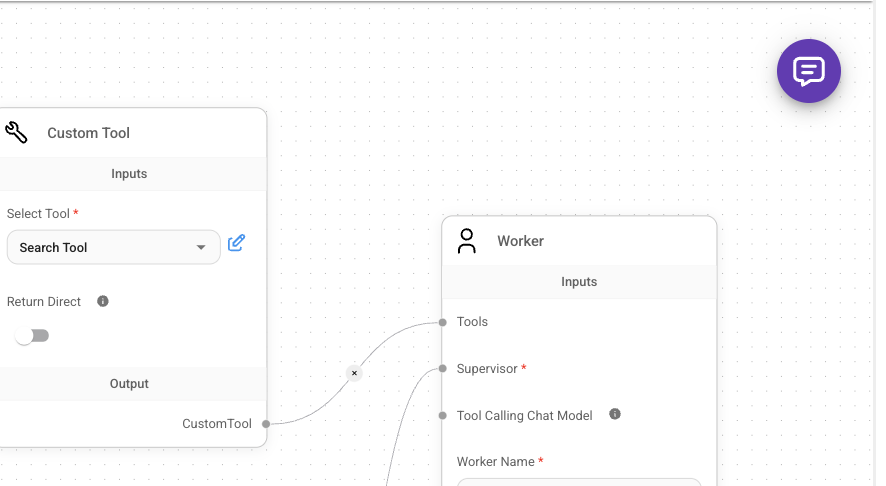Click the edit pencil beside Search Tool
886x486 pixels.
click(236, 243)
